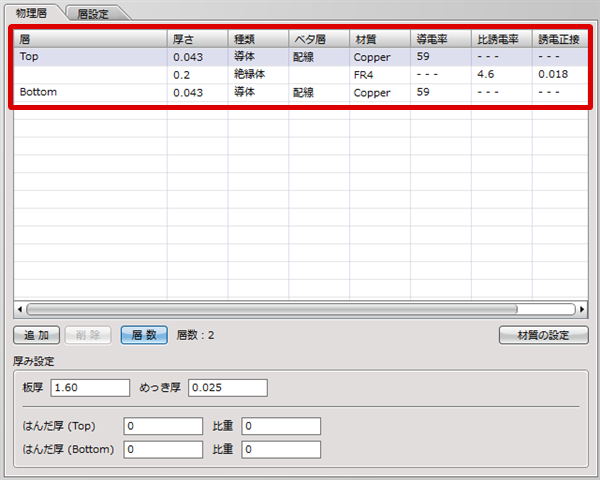
Task: Click the horizontal scrollbar left arrow
Action: click(x=19, y=310)
